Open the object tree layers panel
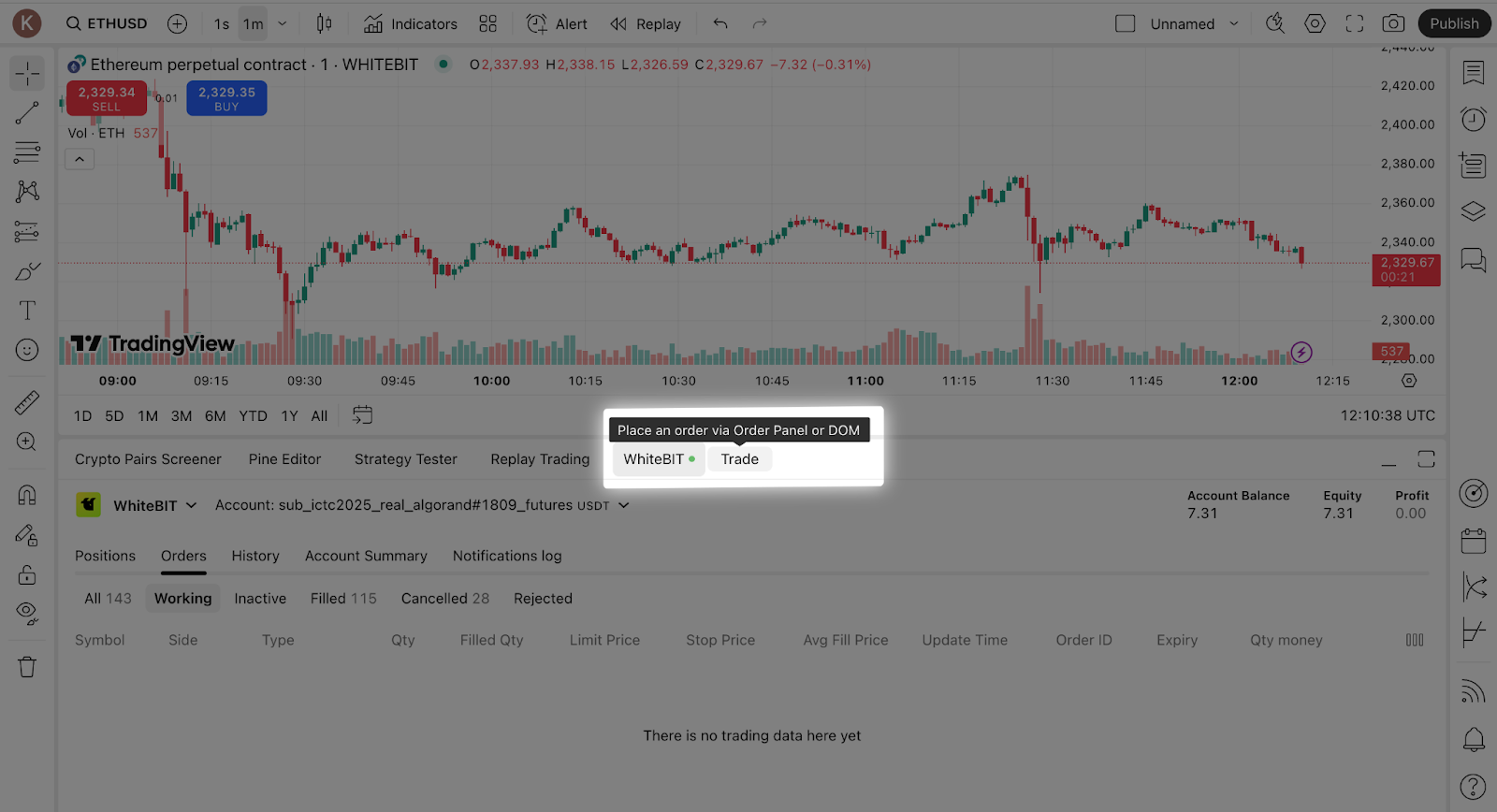 pyautogui.click(x=1474, y=211)
